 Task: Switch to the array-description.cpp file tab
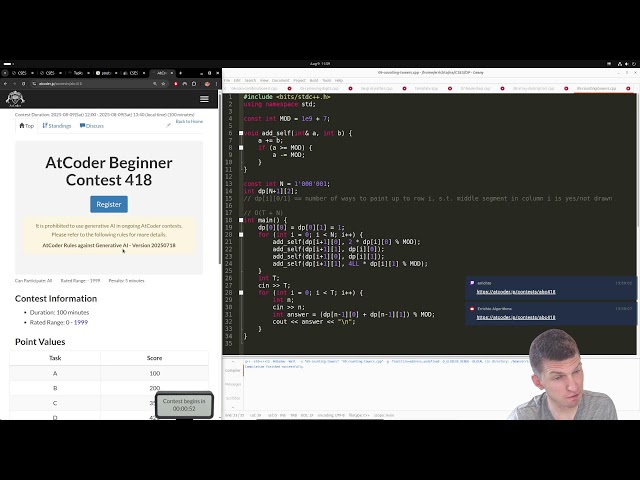pyautogui.click(x=533, y=89)
